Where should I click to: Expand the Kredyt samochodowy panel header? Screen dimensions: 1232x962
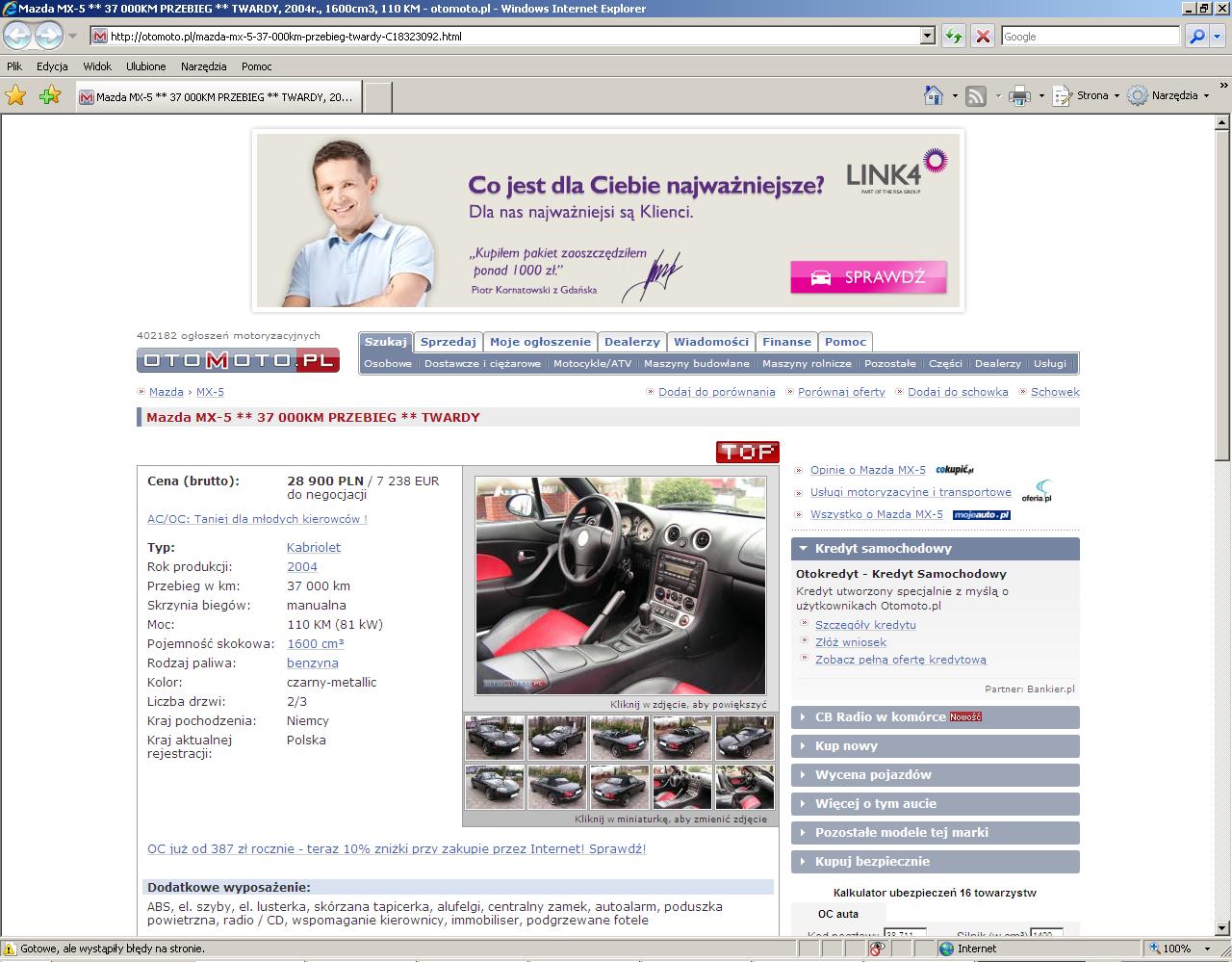[936, 548]
